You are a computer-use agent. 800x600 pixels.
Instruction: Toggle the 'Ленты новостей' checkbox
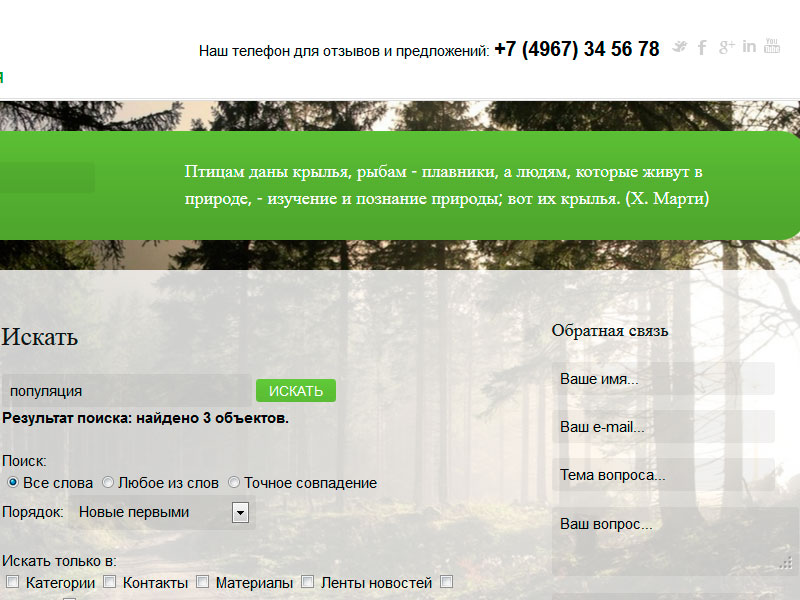click(308, 582)
